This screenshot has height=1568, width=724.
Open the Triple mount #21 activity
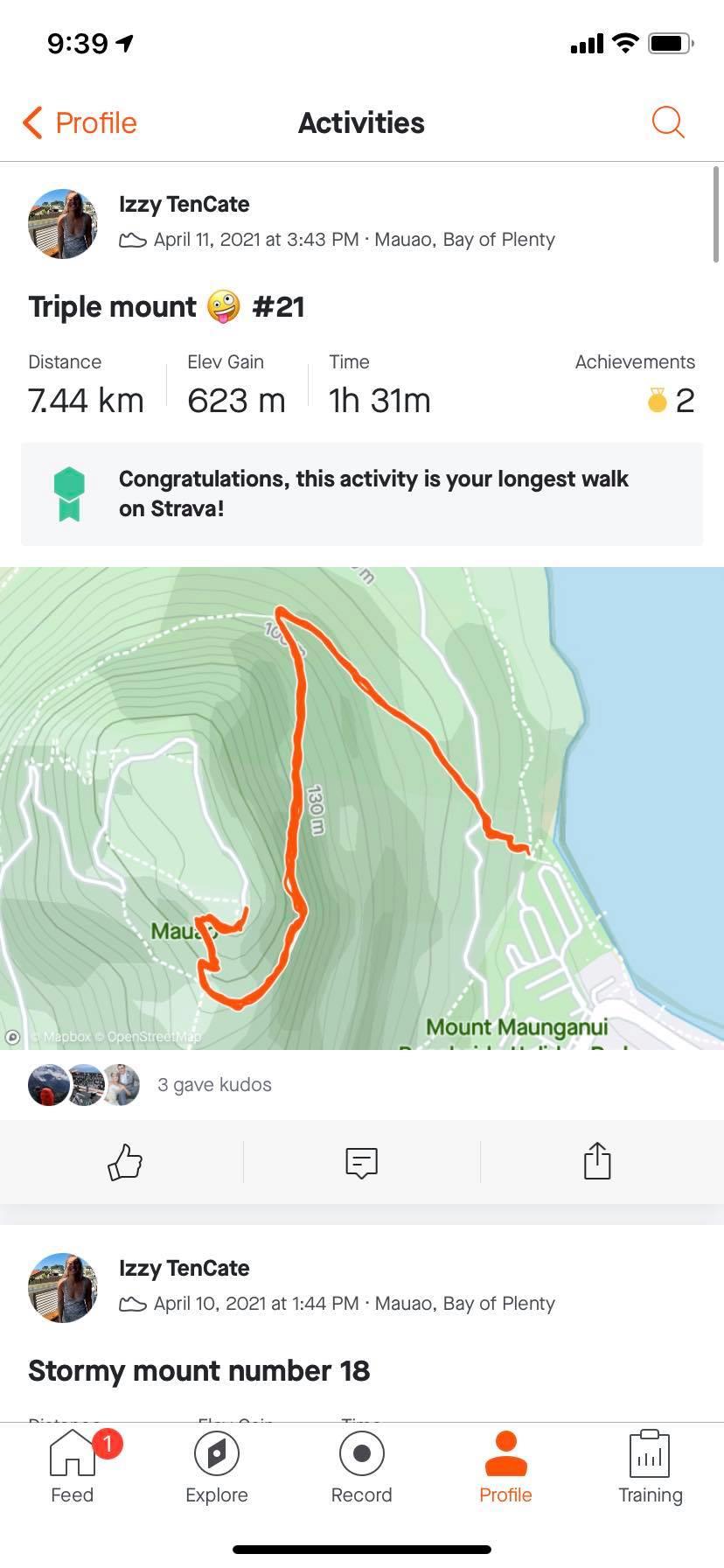[166, 307]
